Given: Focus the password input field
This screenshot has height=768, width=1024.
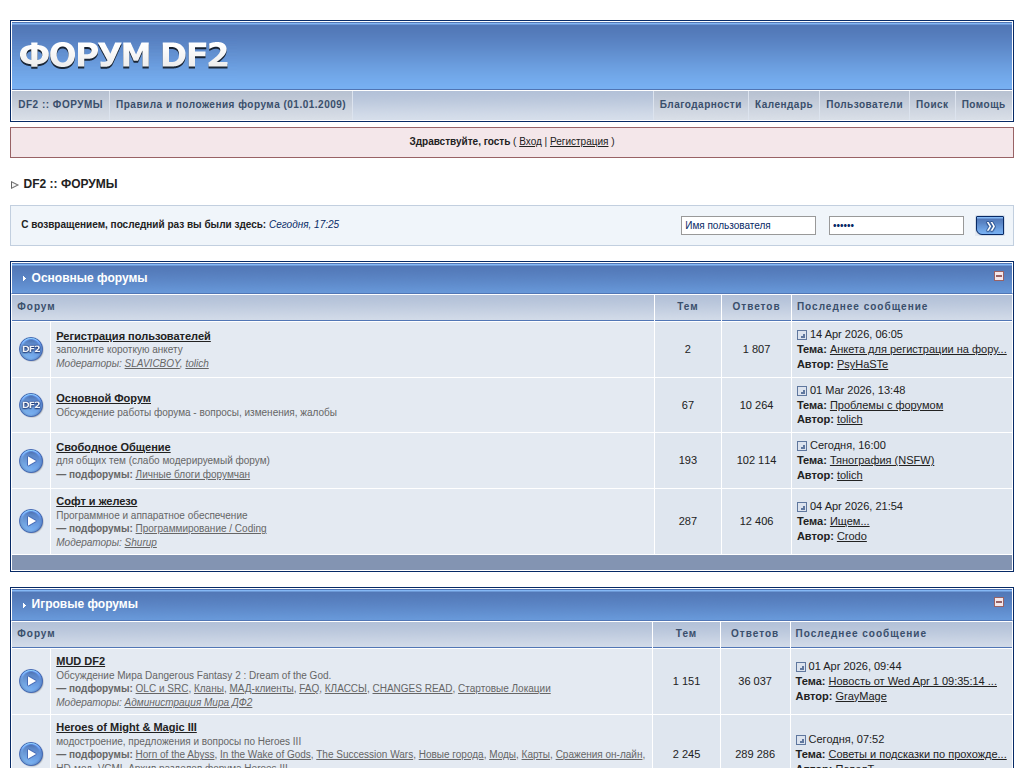Looking at the screenshot, I should point(895,226).
